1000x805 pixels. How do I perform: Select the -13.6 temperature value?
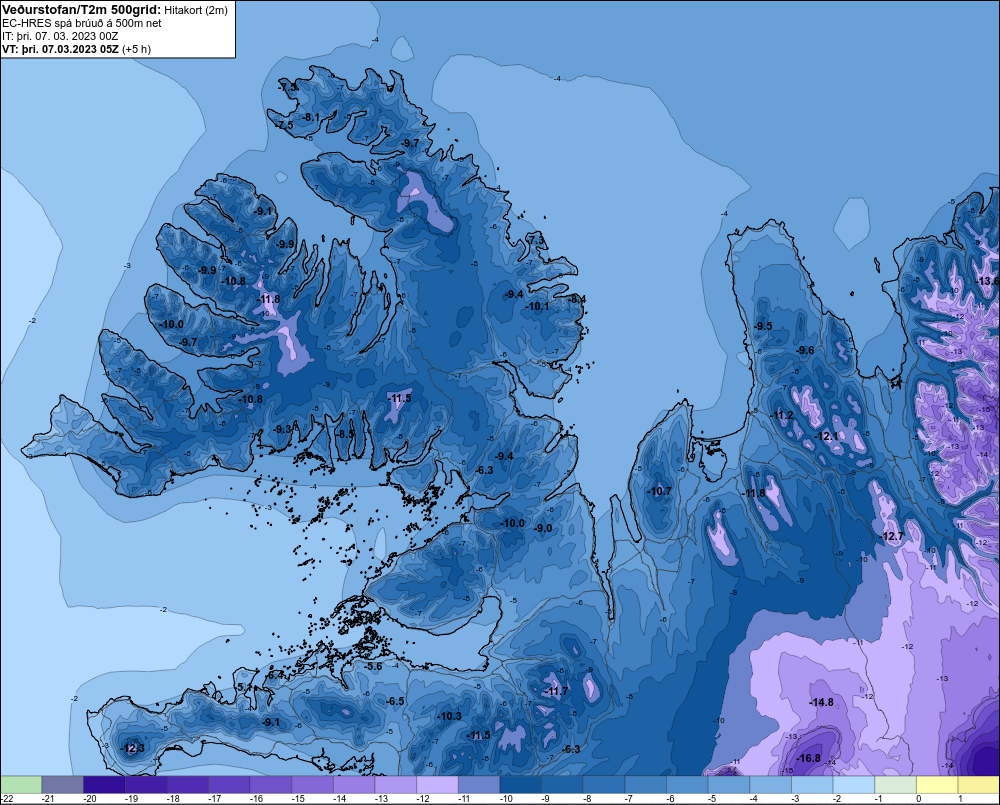point(988,281)
